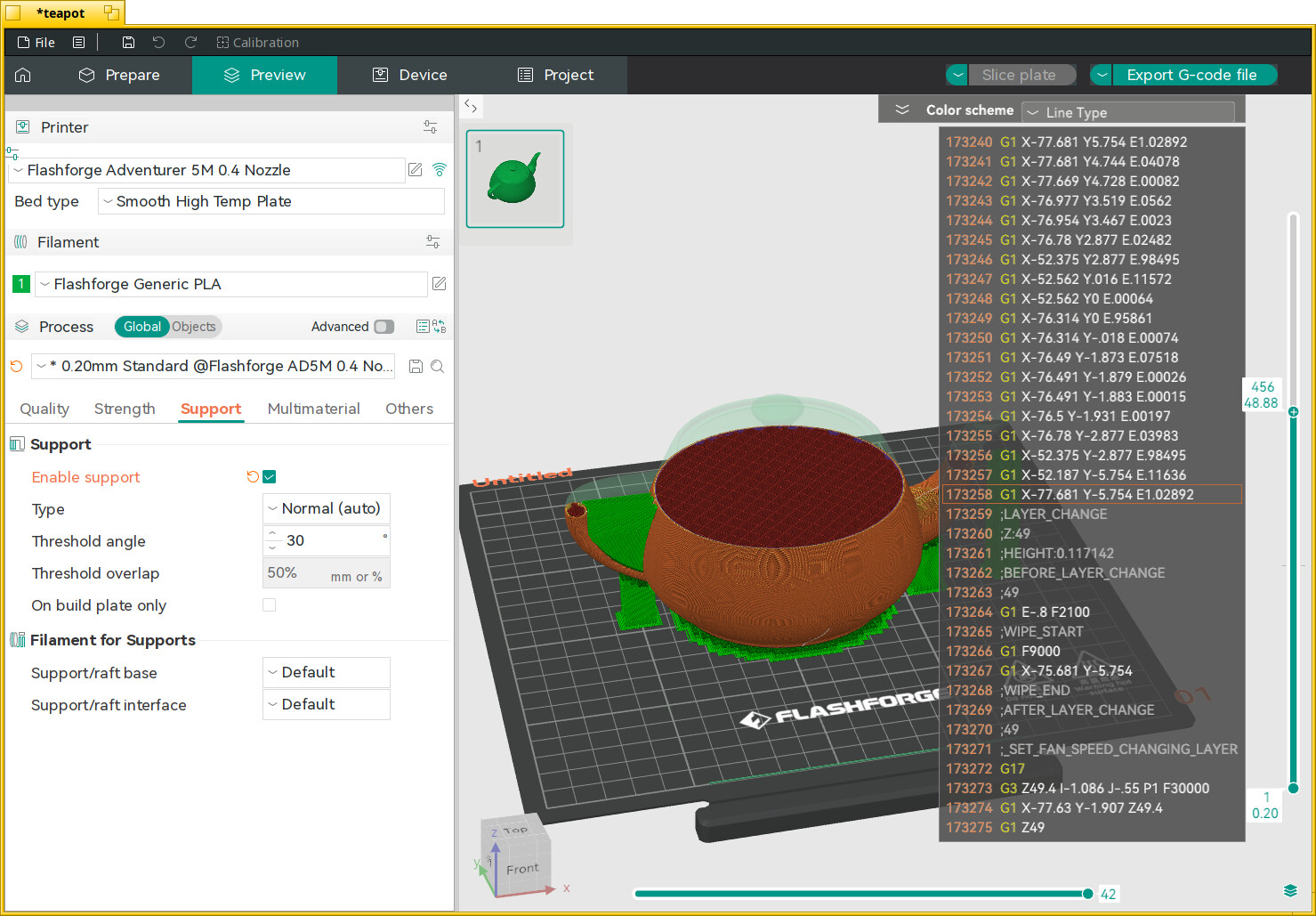Check On build plate only checkbox

[270, 604]
